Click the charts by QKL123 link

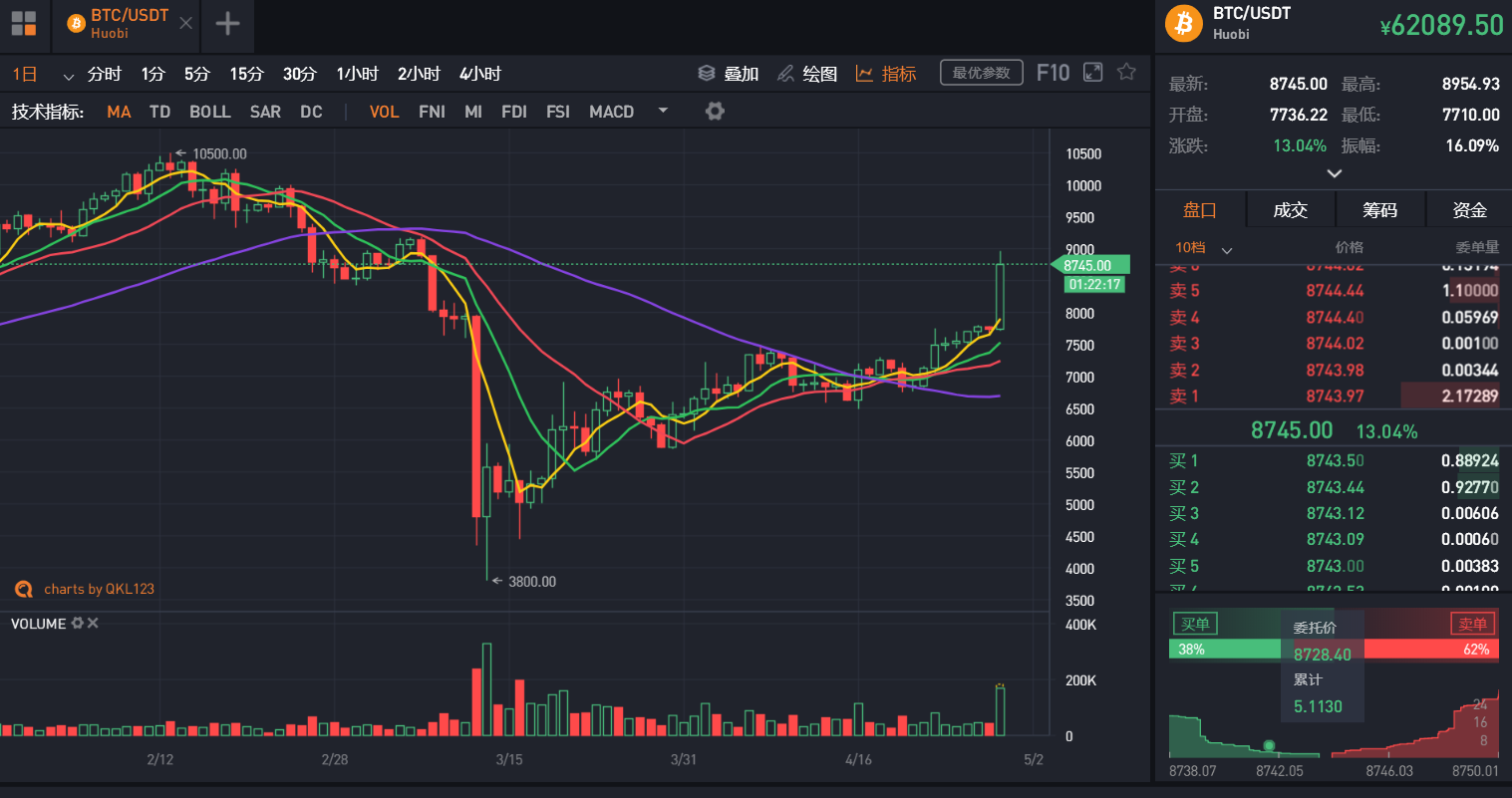pos(98,589)
